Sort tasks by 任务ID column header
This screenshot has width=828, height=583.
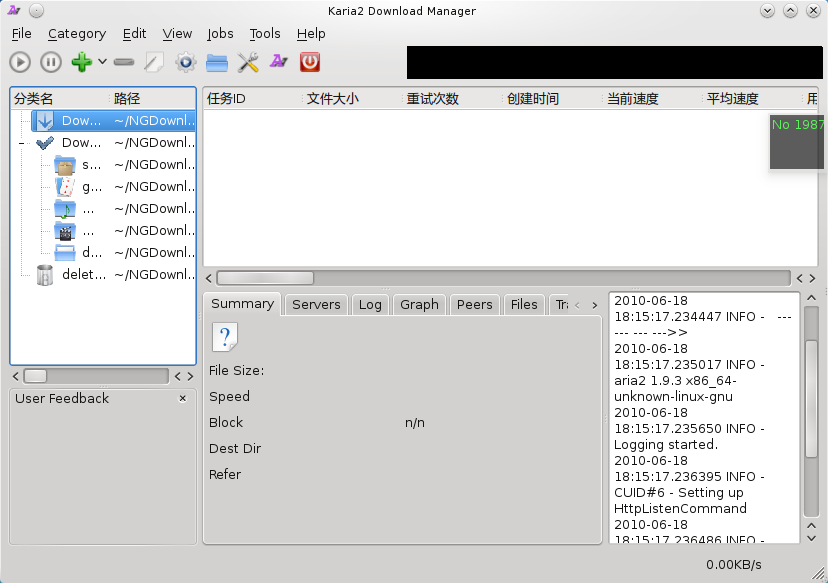(x=253, y=99)
